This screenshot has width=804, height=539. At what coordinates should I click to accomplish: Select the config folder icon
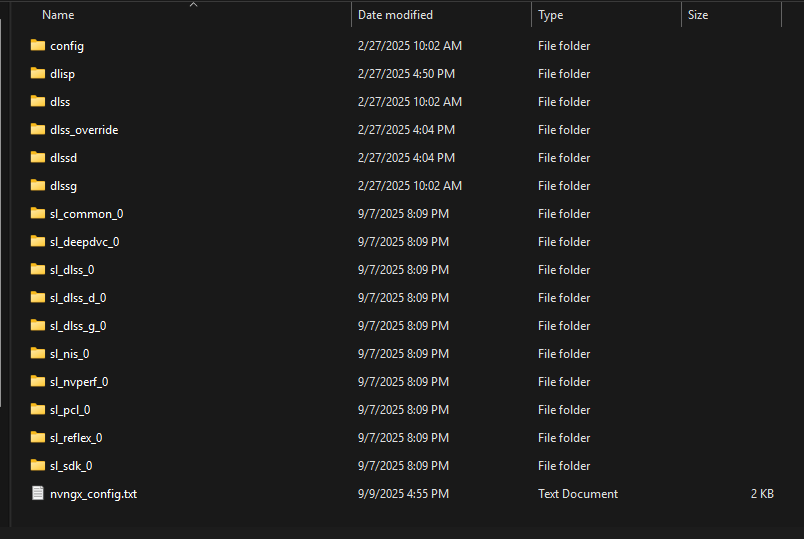pyautogui.click(x=37, y=45)
